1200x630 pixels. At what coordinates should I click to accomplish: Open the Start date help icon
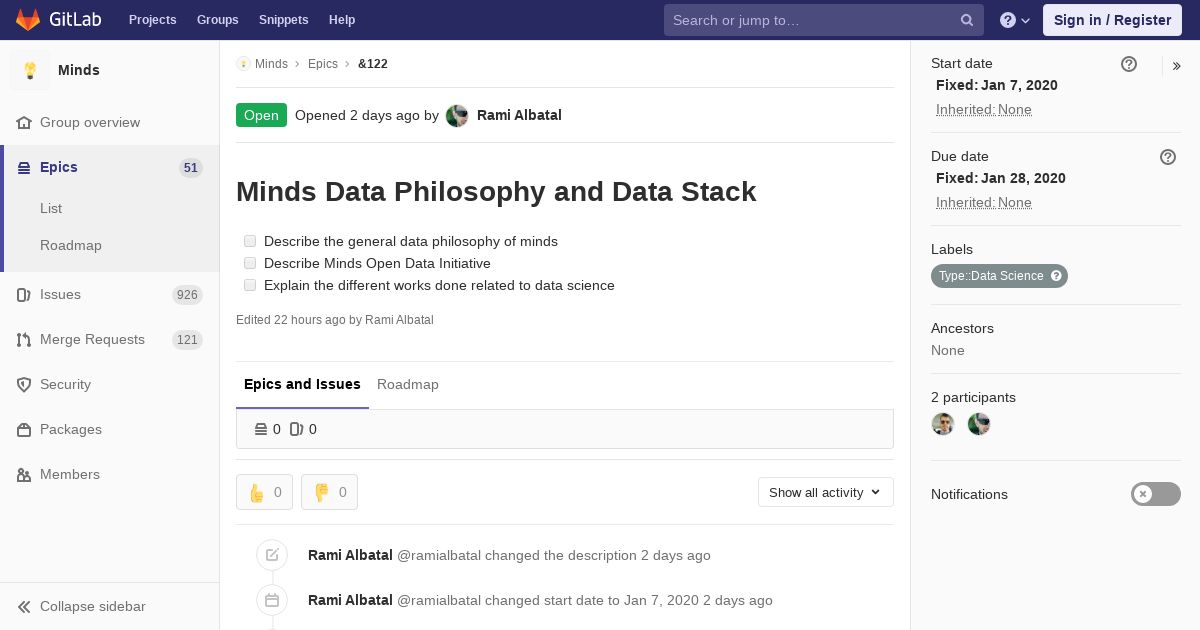click(x=1129, y=64)
